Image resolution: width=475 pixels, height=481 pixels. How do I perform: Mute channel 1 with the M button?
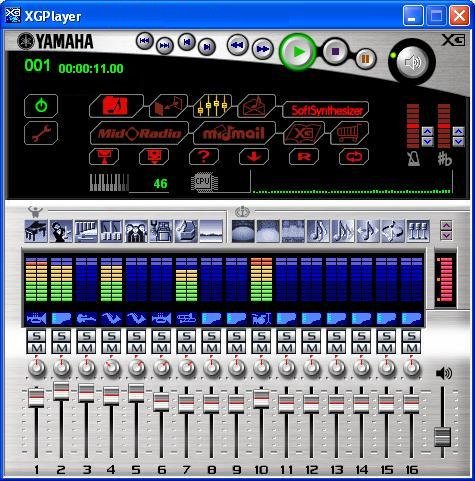click(x=36, y=348)
